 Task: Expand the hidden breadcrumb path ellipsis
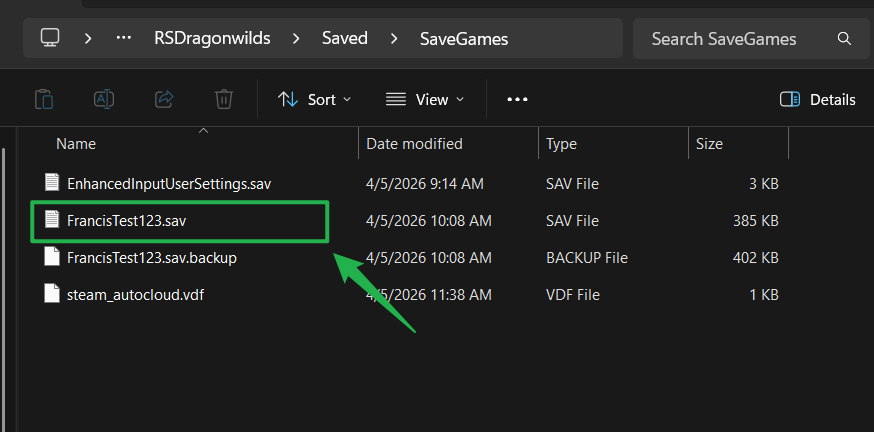point(125,38)
